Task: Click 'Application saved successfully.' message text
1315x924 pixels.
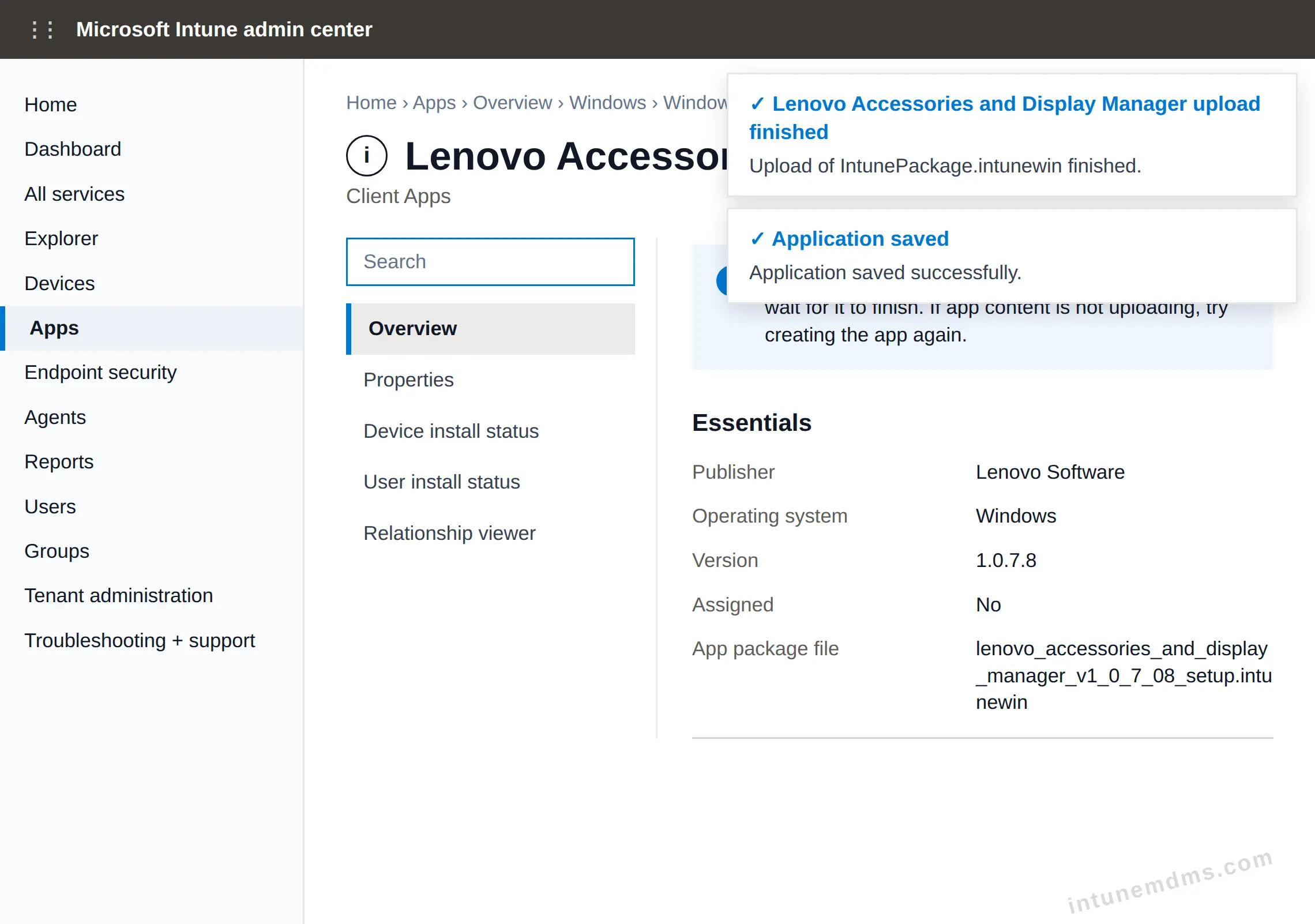Action: coord(885,272)
